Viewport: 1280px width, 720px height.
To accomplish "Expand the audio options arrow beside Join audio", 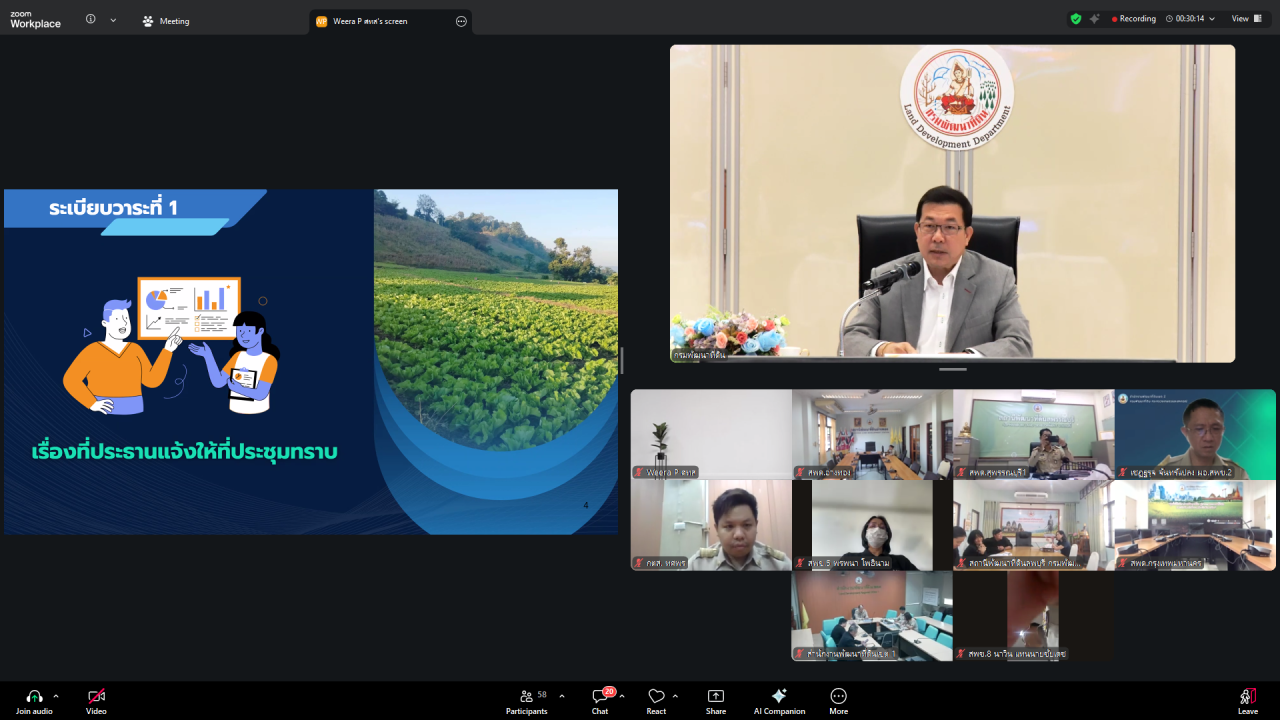I will 56,696.
